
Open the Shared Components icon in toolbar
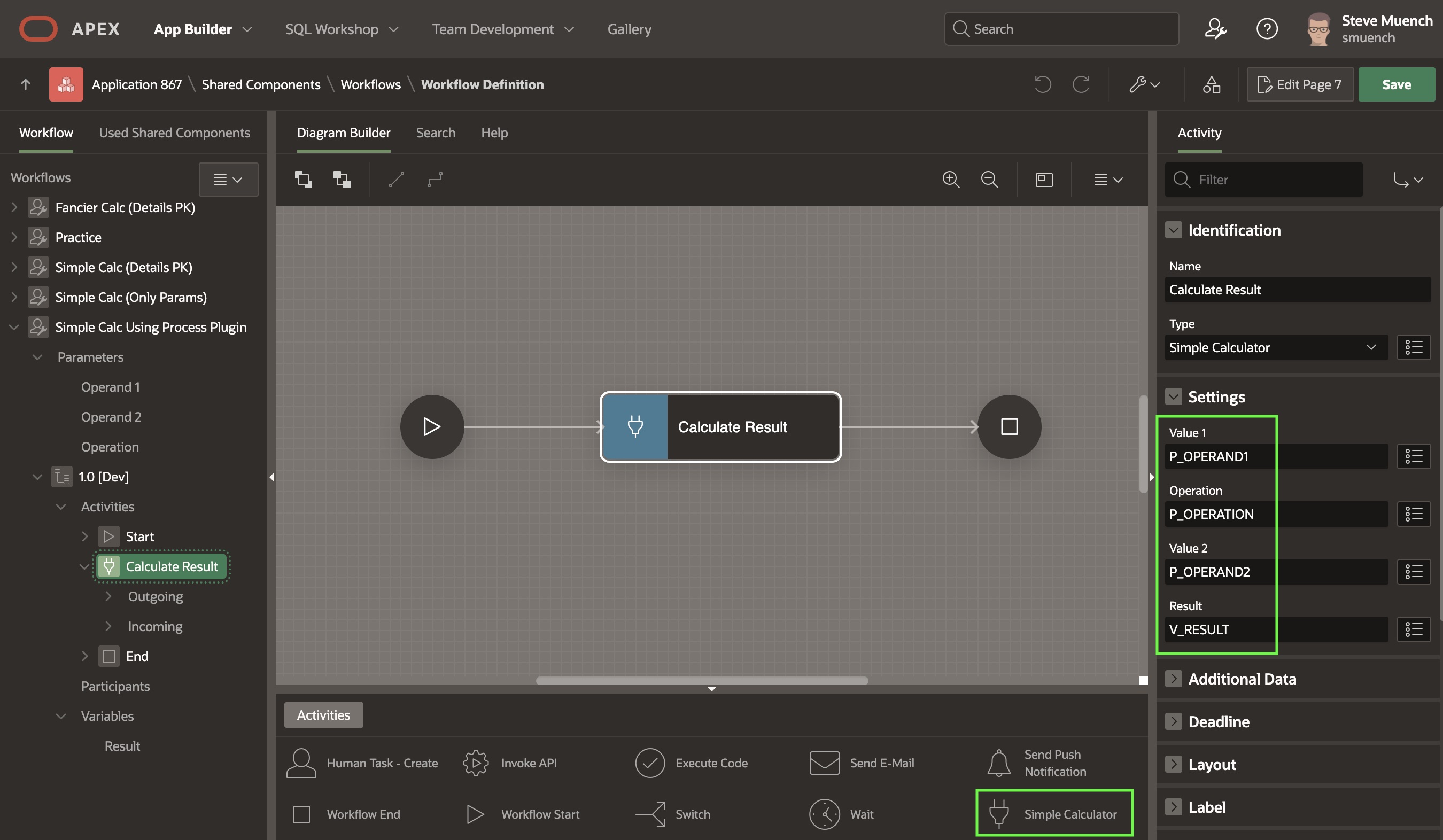(x=1211, y=85)
